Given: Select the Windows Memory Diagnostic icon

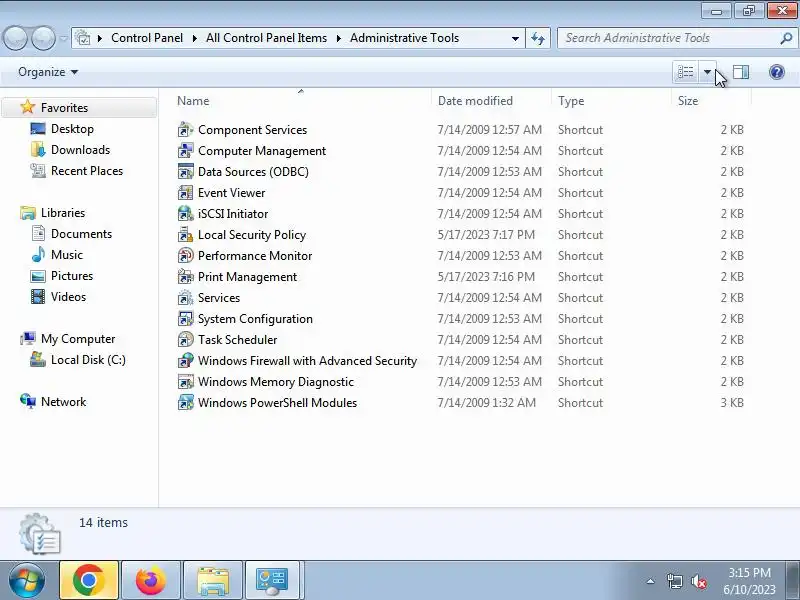Looking at the screenshot, I should 185,381.
